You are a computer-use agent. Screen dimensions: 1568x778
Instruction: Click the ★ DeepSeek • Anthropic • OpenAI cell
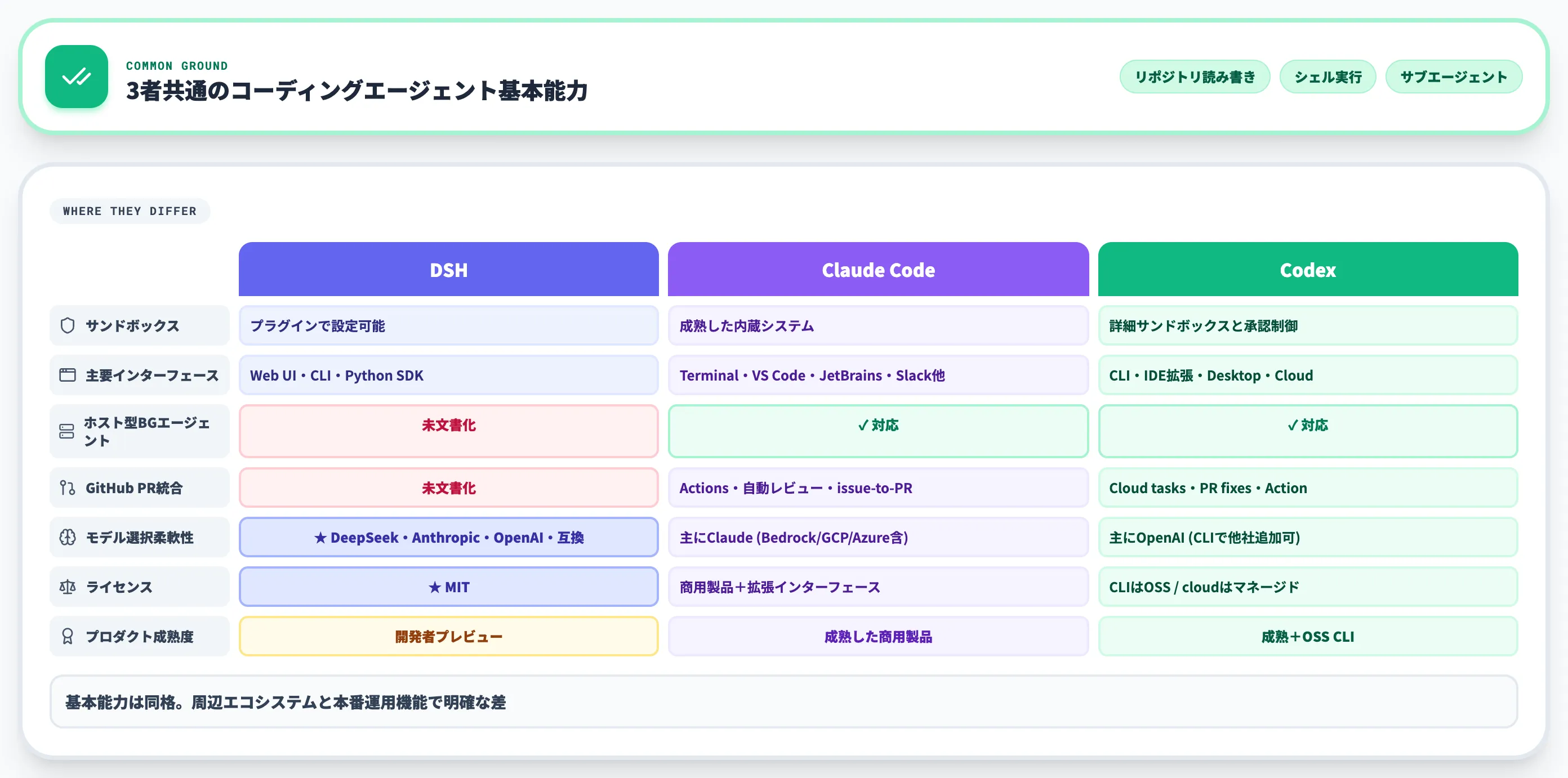coord(449,537)
